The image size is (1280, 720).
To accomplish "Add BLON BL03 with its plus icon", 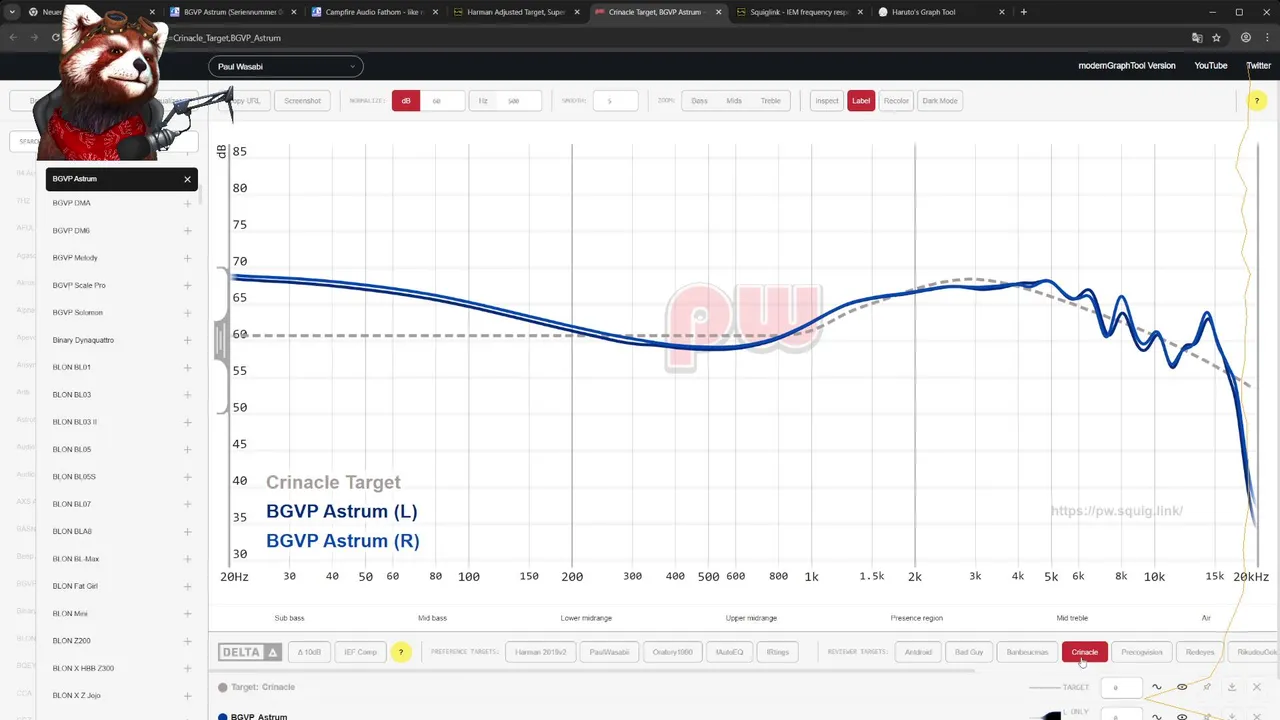I will click(187, 395).
